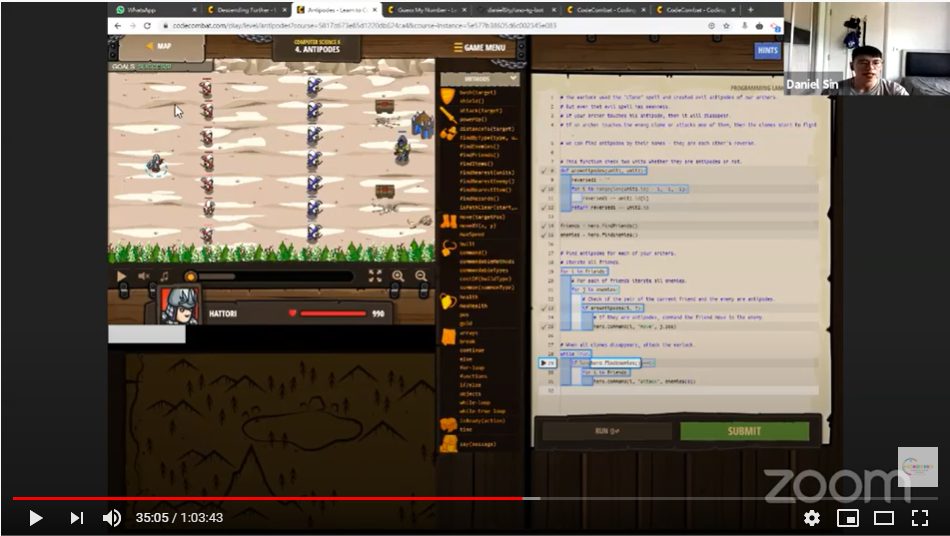
Task: Click the def areAntipodes code line
Action: (603, 171)
